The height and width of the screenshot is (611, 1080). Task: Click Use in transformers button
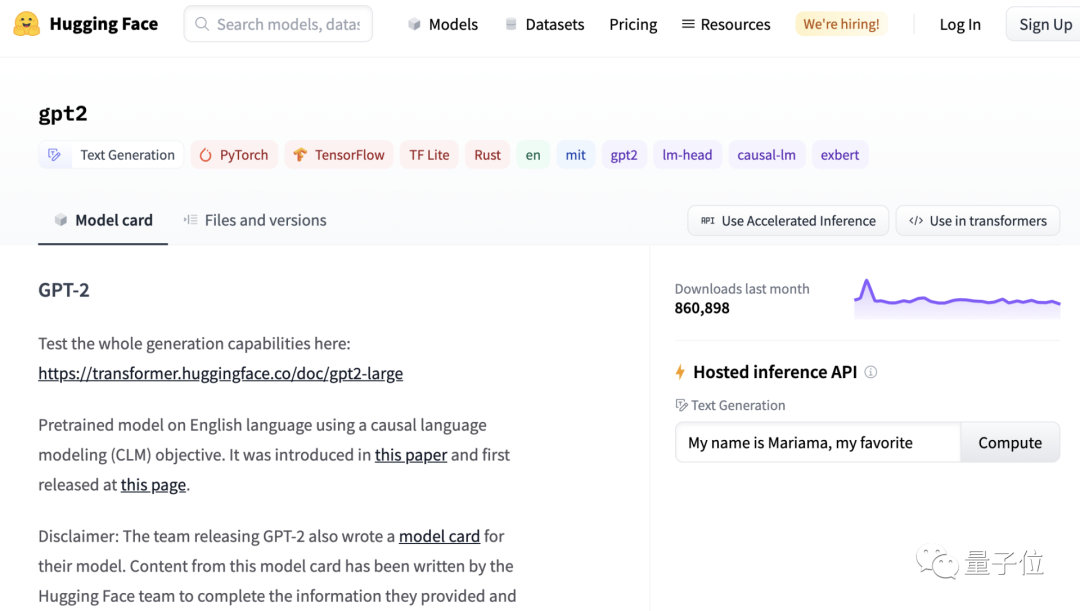978,221
